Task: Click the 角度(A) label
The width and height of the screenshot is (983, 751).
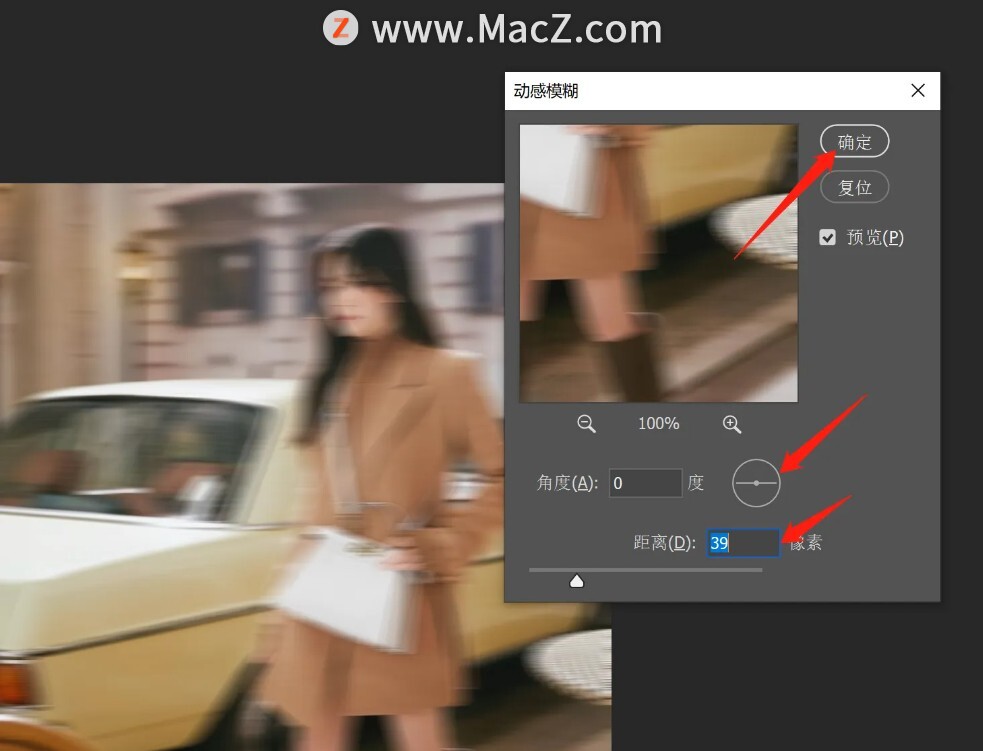Action: (567, 483)
